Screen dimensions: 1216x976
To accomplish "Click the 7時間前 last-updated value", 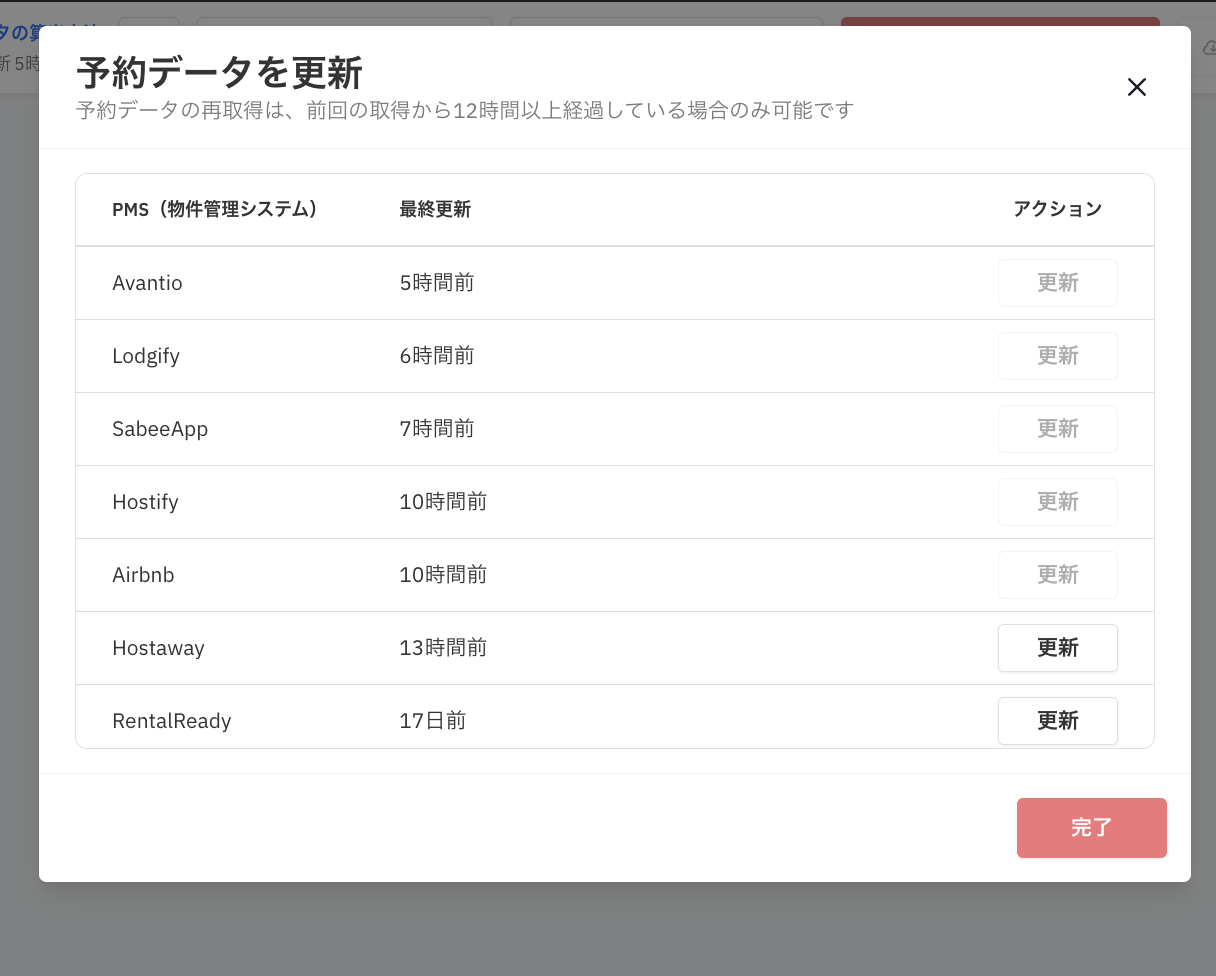I will pyautogui.click(x=437, y=429).
